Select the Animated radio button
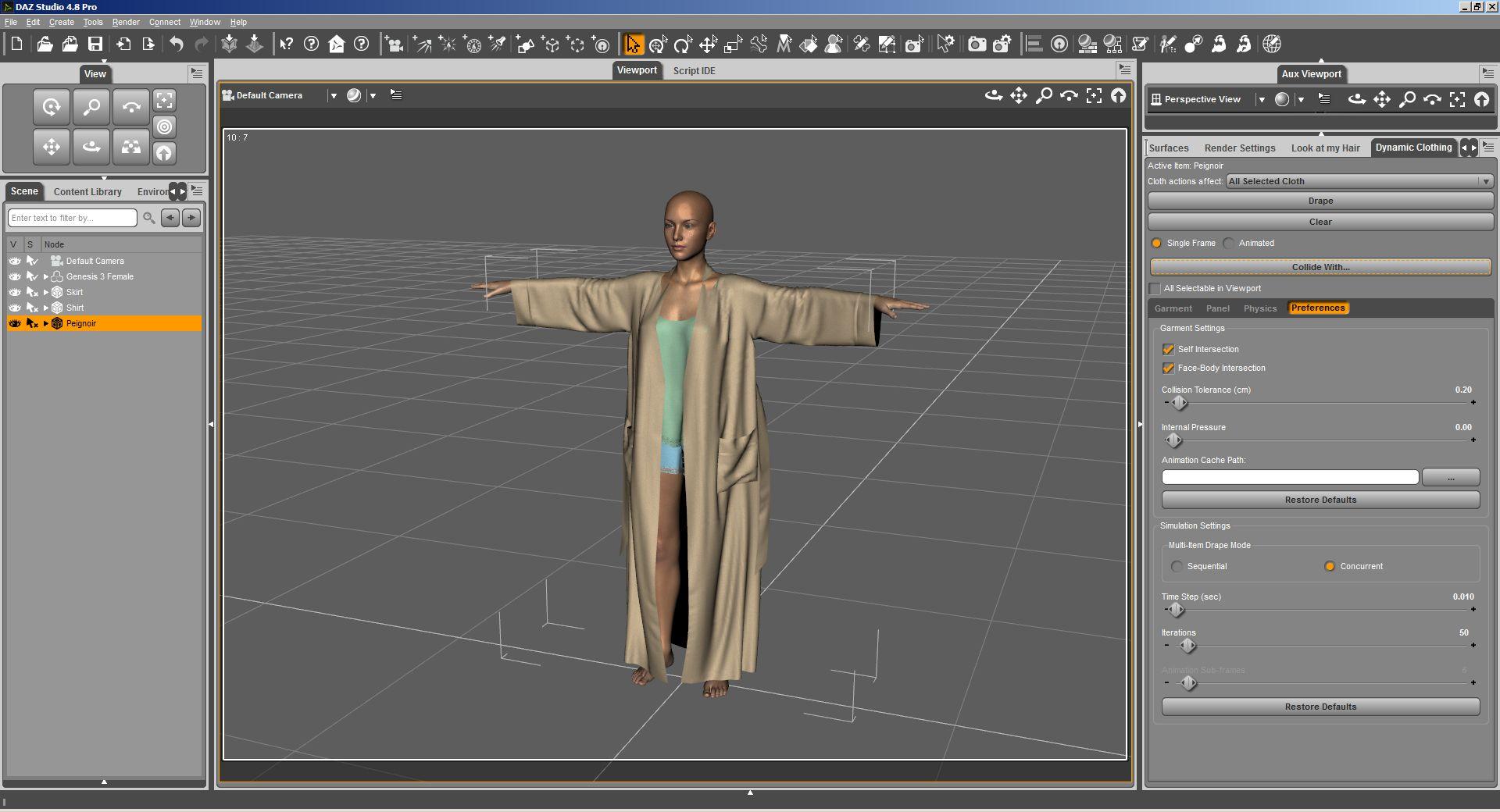 (1230, 243)
